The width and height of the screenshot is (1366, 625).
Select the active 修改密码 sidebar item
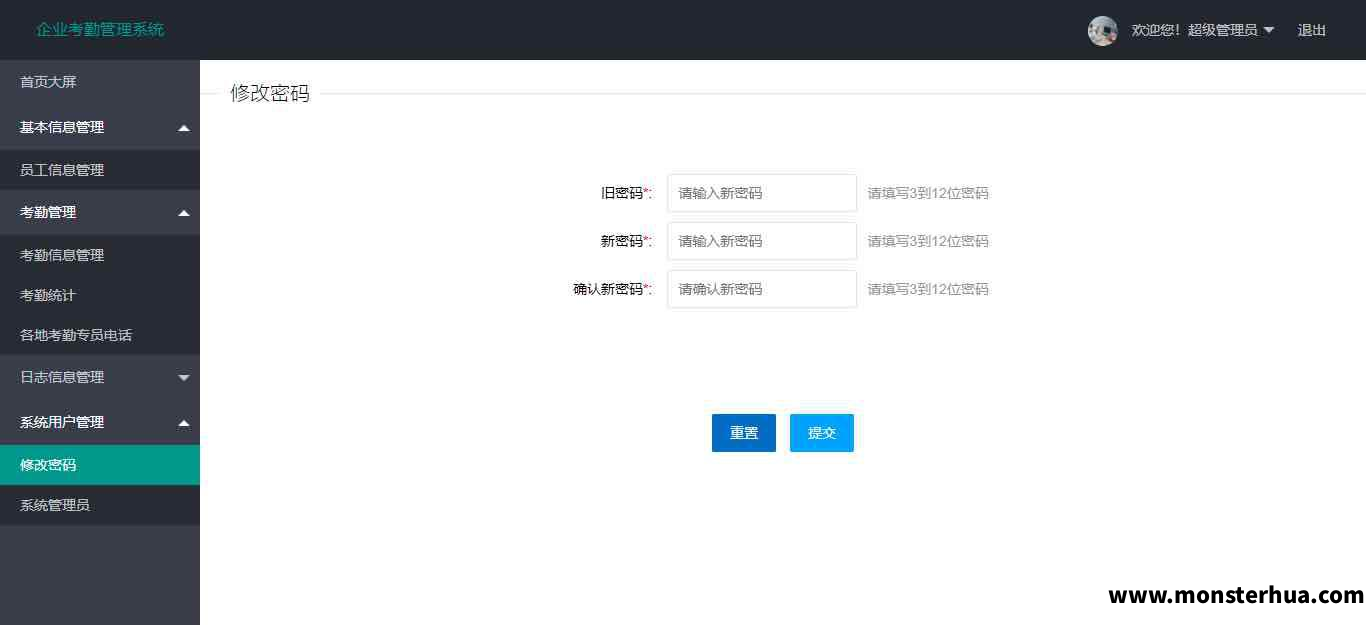100,465
